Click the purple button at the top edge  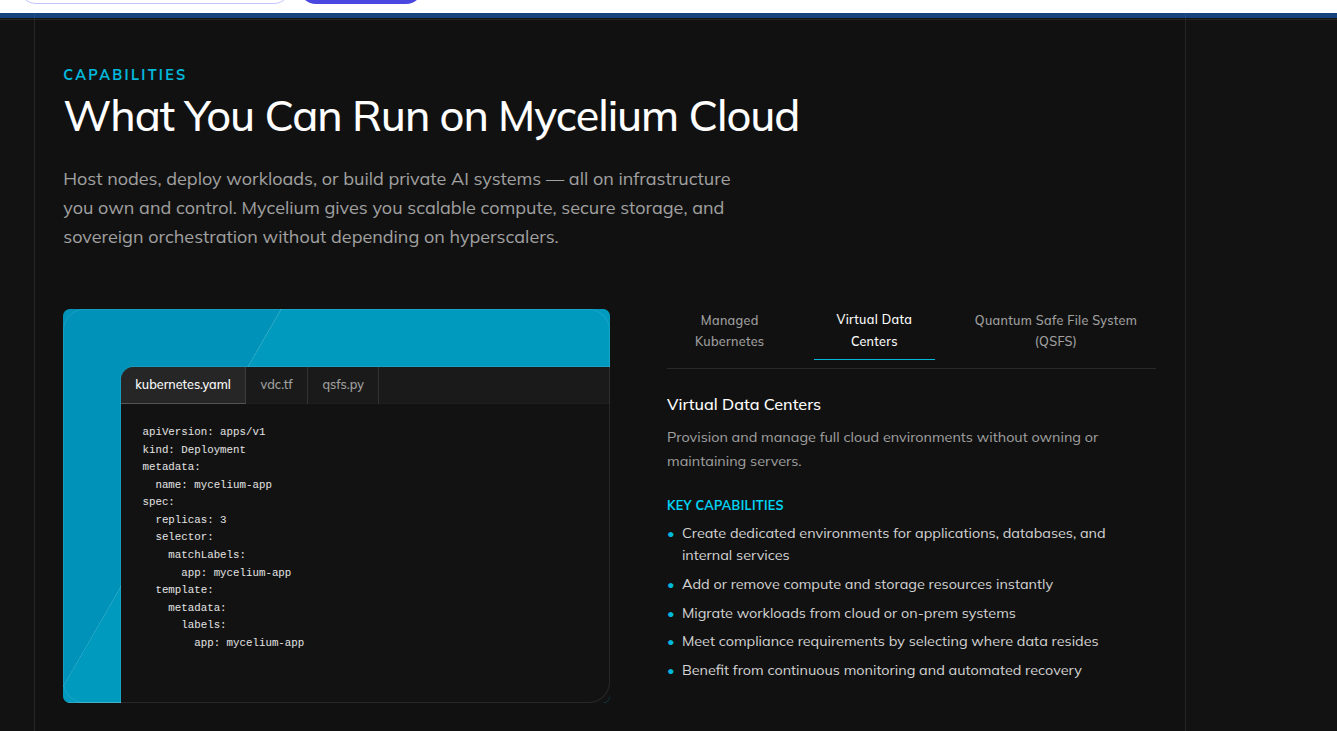360,2
